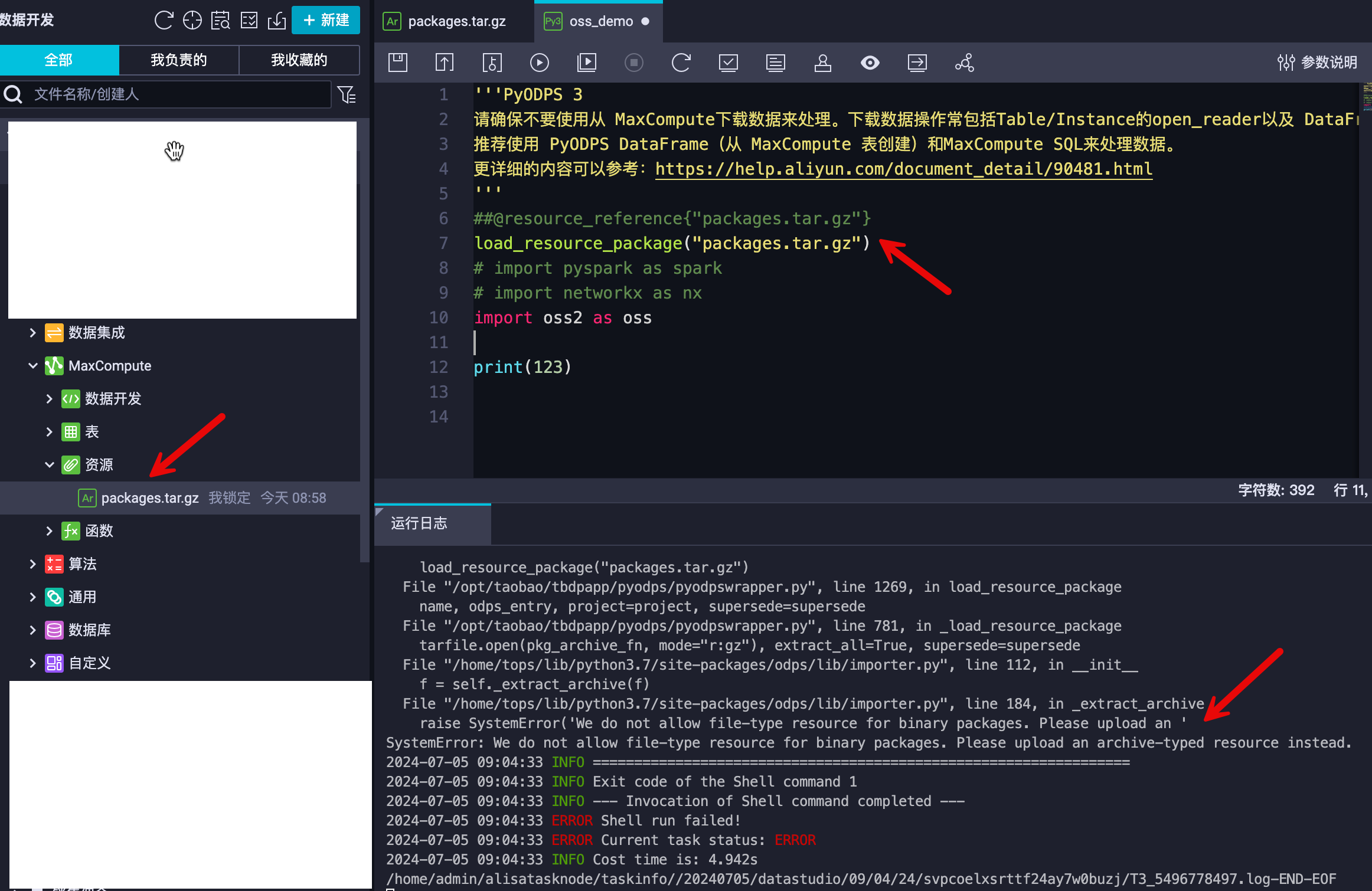Viewport: 1372px width, 891px height.
Task: Click the locate-file crosshair icon
Action: [x=192, y=21]
